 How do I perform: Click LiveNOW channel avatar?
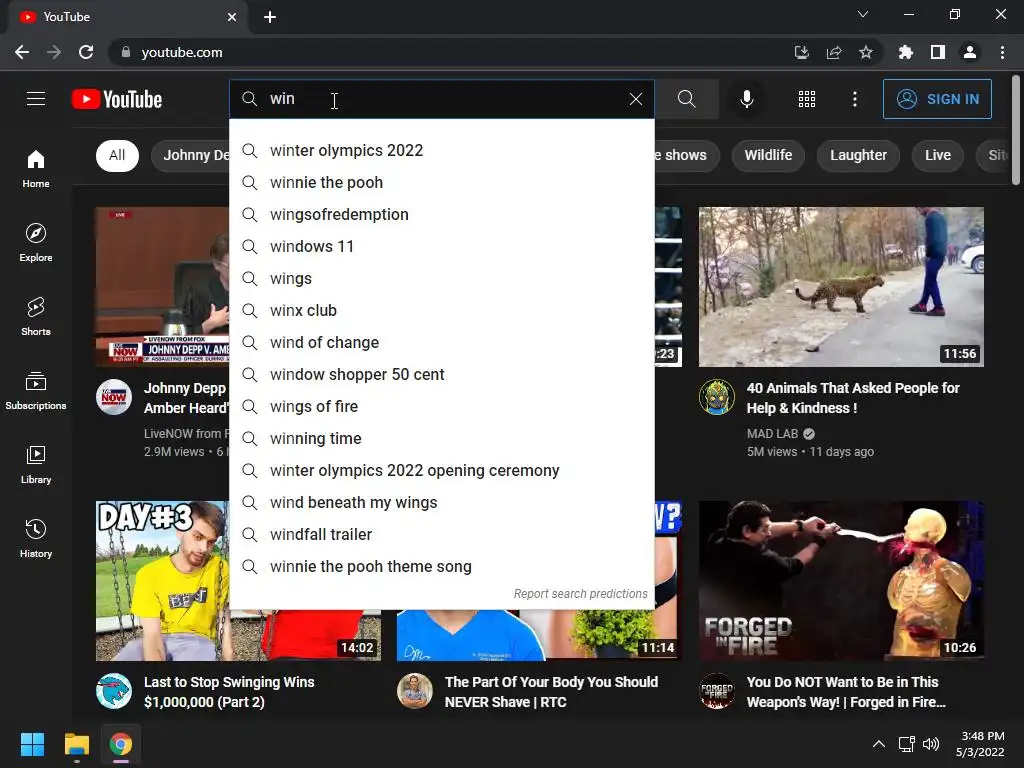point(114,397)
